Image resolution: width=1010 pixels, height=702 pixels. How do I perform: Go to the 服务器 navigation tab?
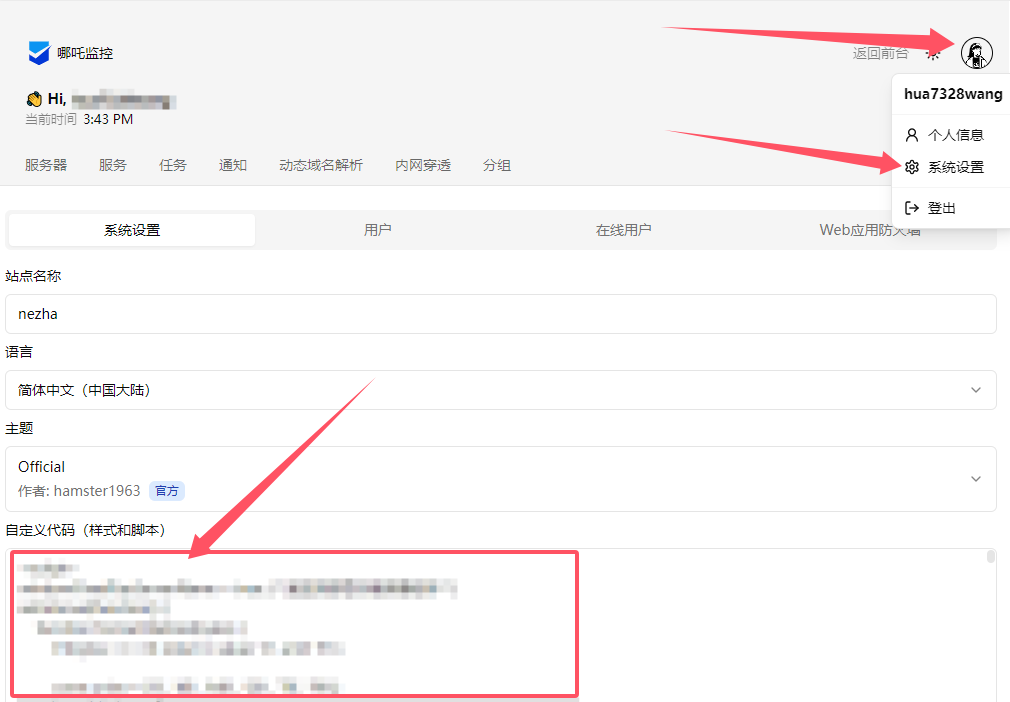coord(46,165)
